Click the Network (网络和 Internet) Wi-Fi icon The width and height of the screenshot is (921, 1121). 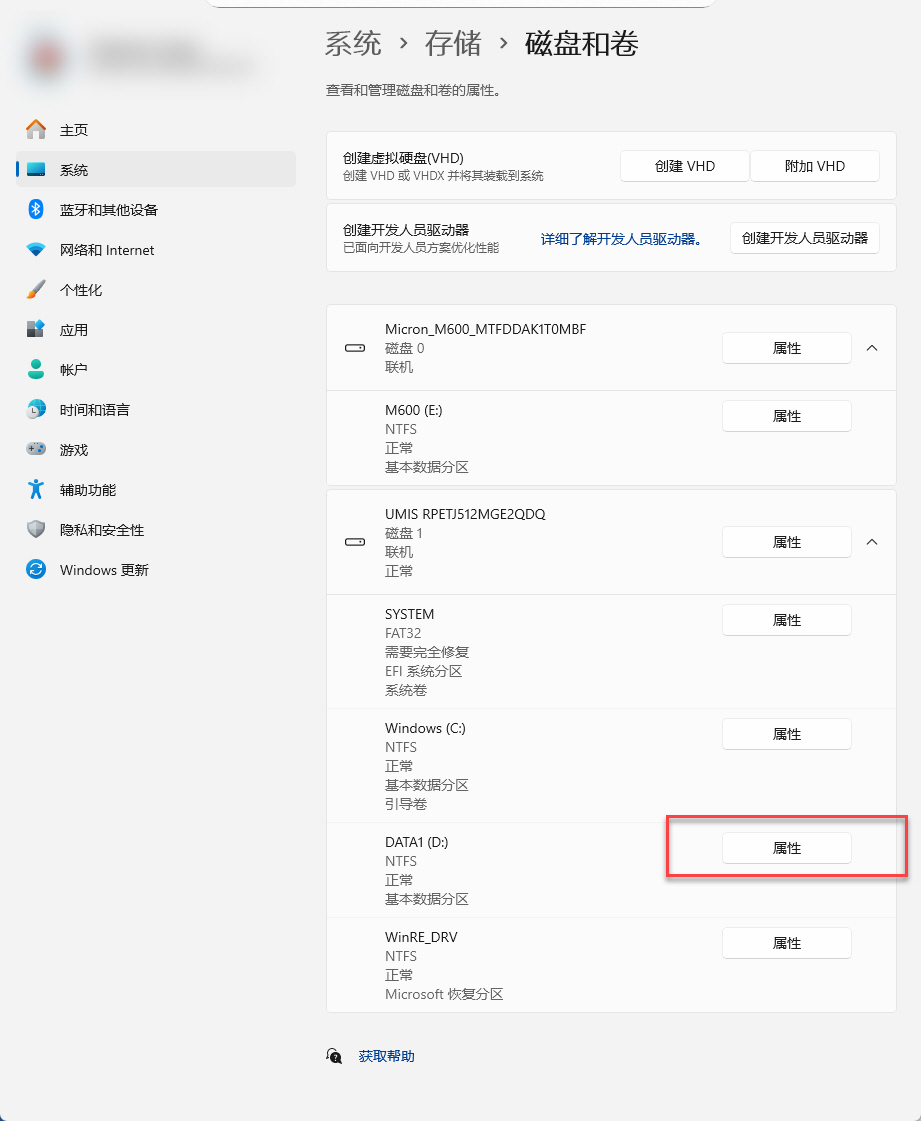pyautogui.click(x=36, y=250)
